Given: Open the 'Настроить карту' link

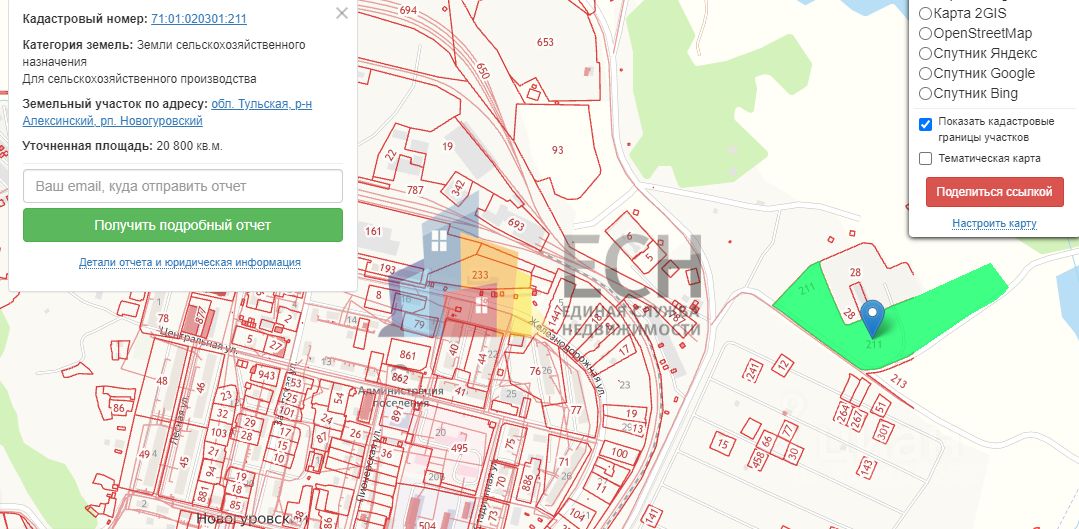Looking at the screenshot, I should tap(994, 224).
